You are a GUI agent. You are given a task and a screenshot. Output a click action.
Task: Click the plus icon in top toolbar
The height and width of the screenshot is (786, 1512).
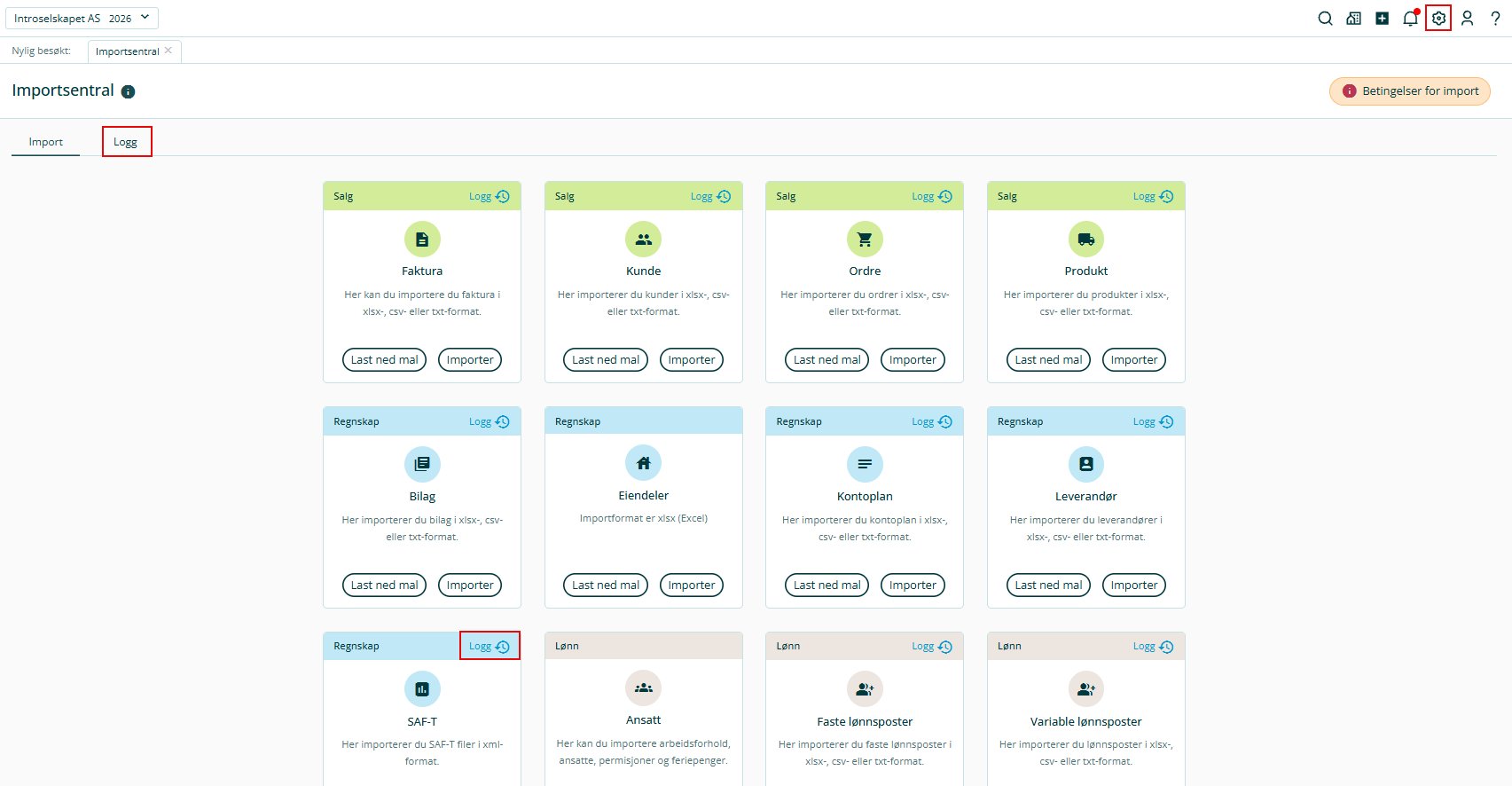point(1382,19)
